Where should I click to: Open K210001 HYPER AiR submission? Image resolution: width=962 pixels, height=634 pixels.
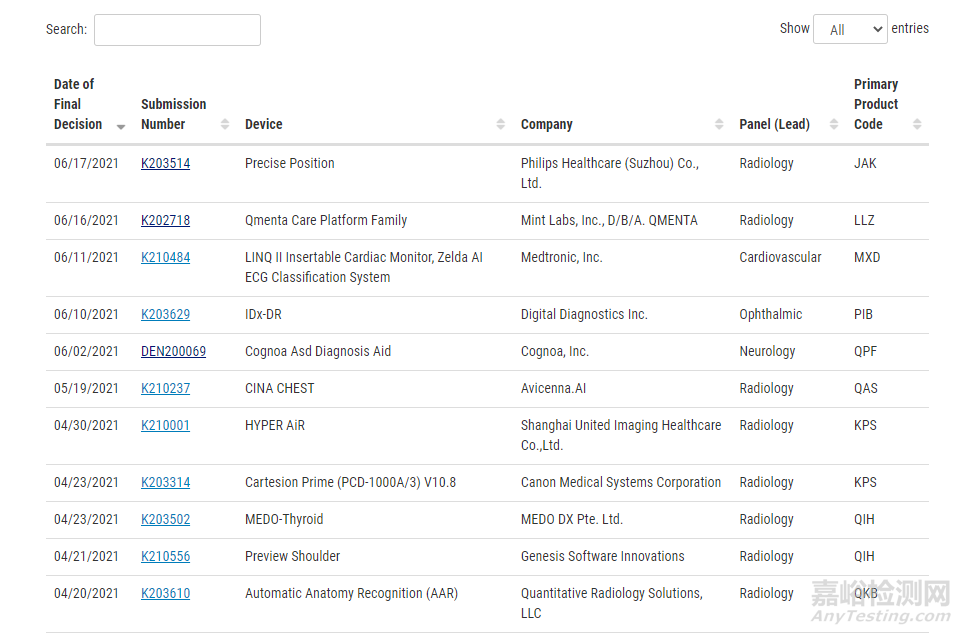pos(165,426)
